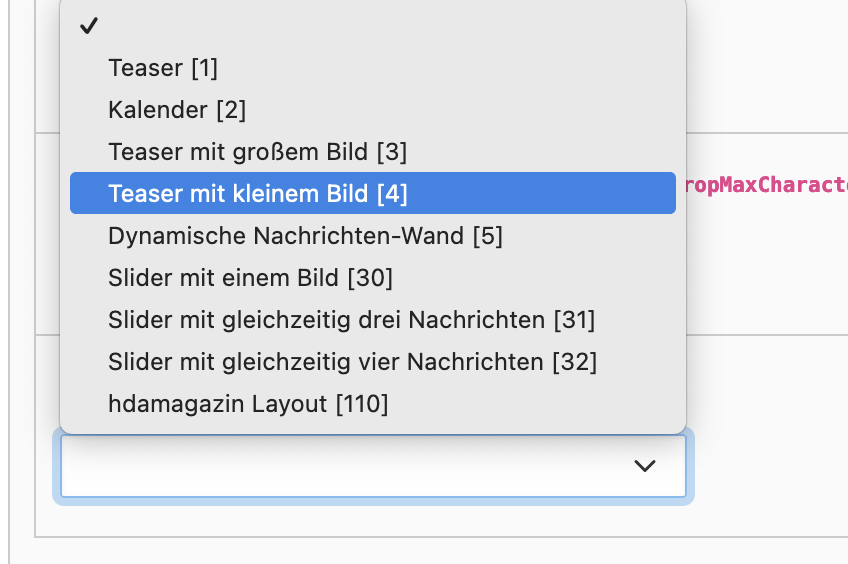Choose the Teaser [1] layout option

point(373,68)
